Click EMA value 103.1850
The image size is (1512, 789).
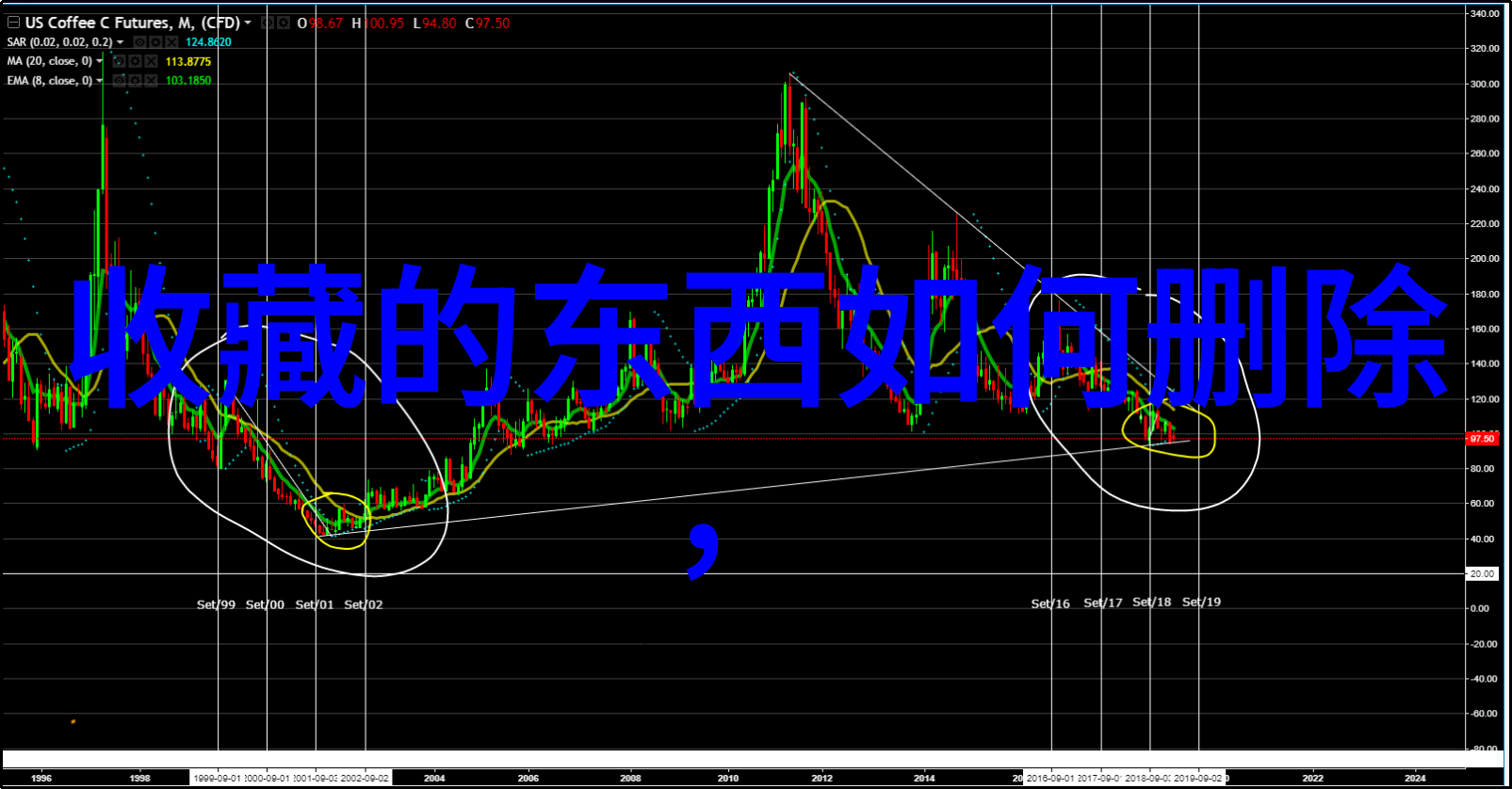click(x=188, y=80)
